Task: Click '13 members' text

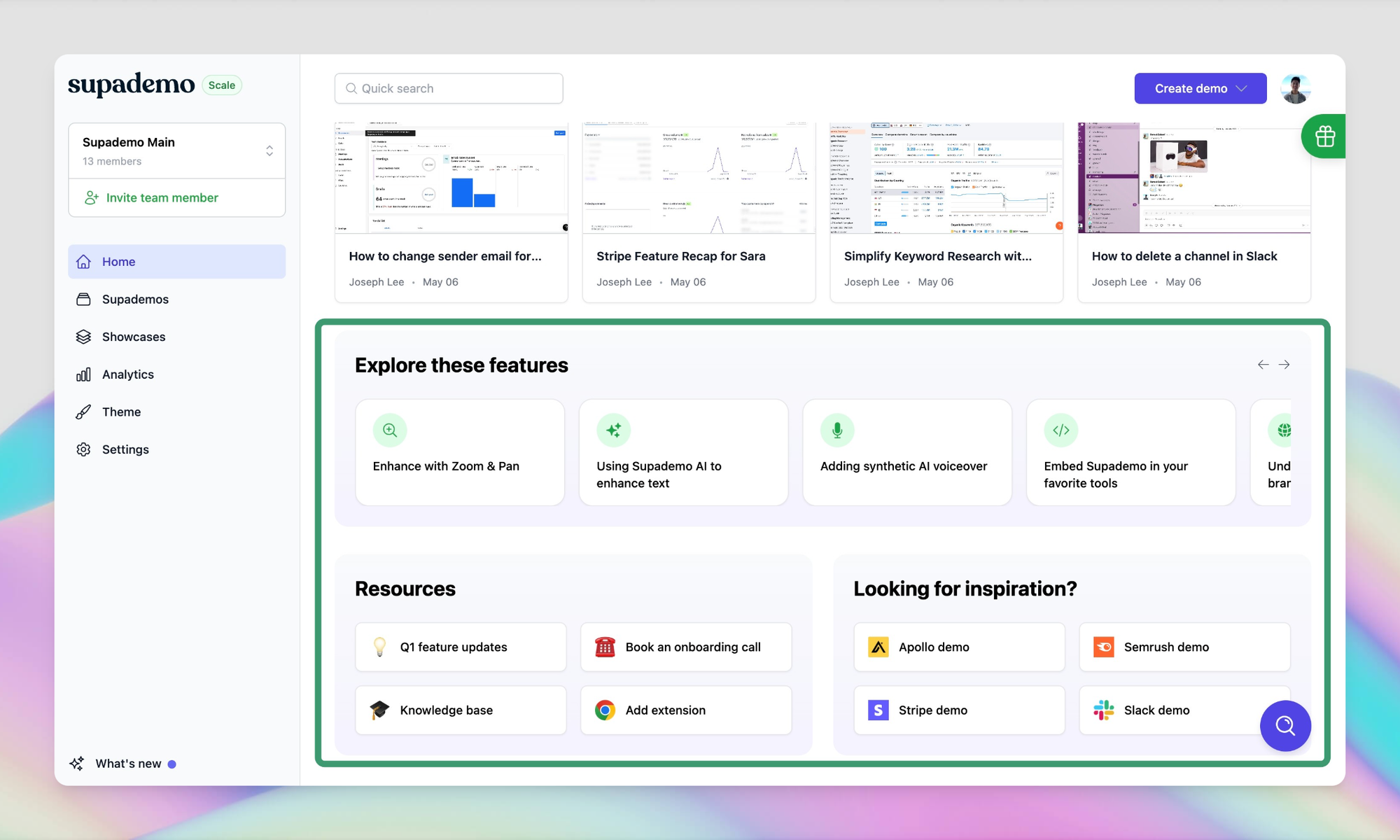Action: pos(112,162)
